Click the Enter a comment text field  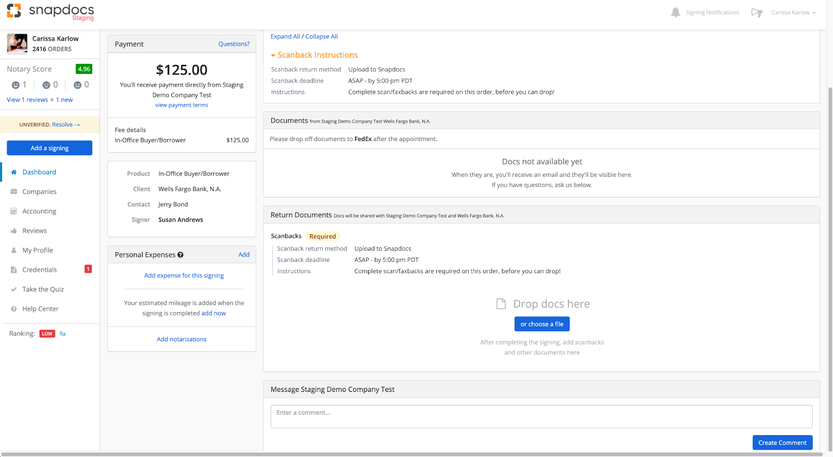pyautogui.click(x=541, y=417)
